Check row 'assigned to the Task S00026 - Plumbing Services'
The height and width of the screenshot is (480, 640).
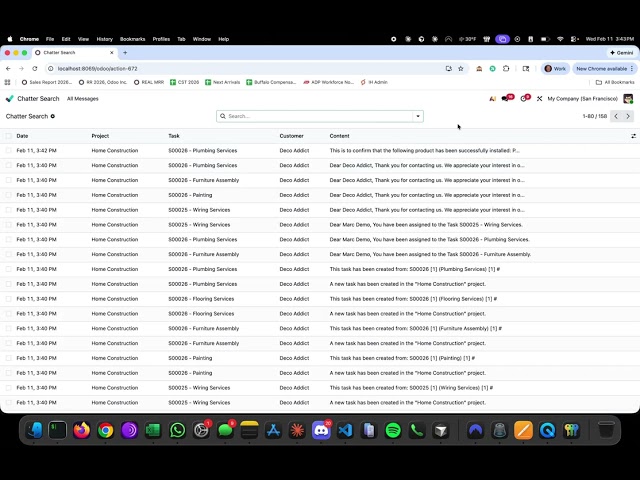click(x=8, y=240)
